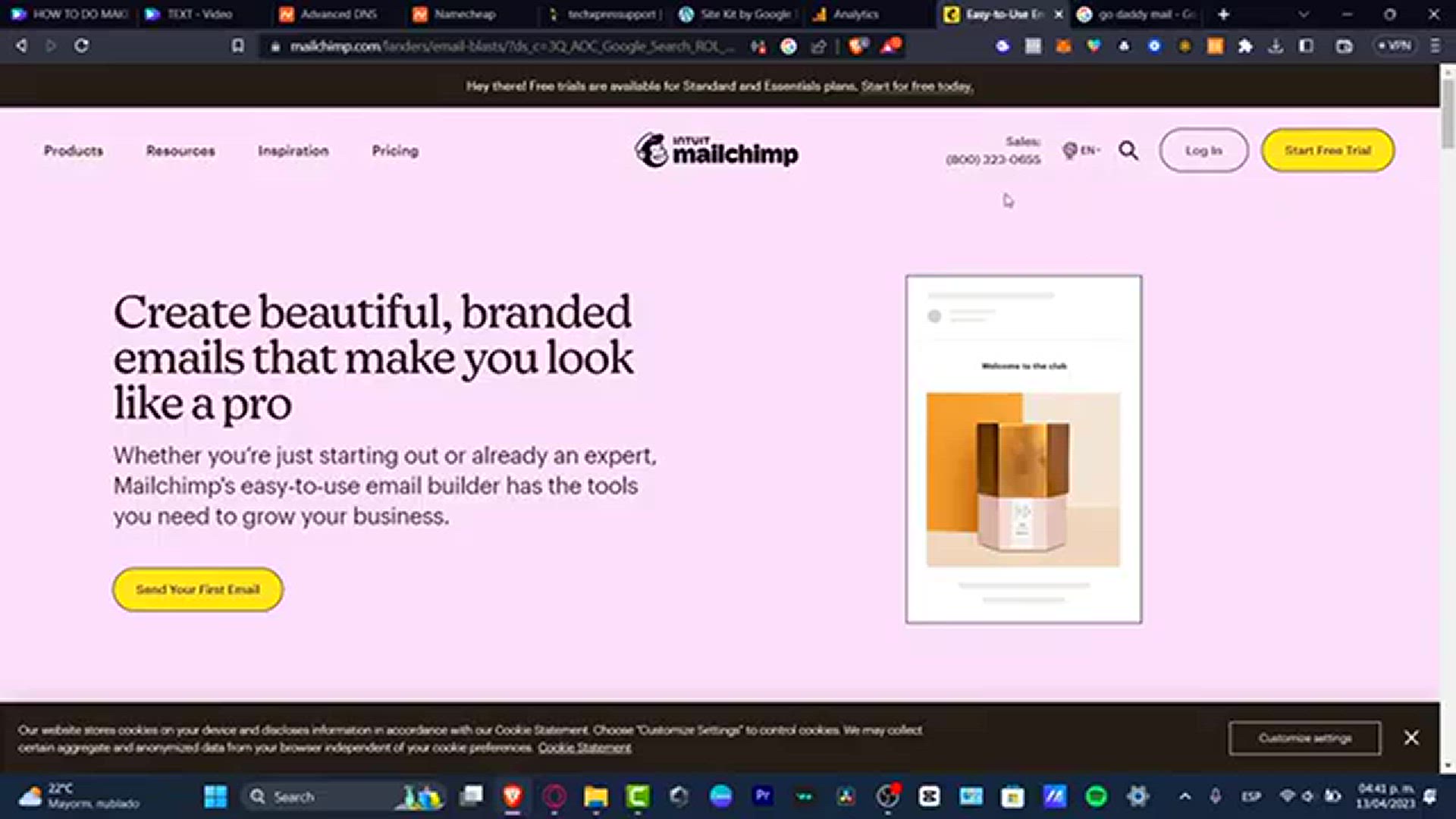
Task: Click the Intuit Mailchimp logo
Action: [x=717, y=150]
